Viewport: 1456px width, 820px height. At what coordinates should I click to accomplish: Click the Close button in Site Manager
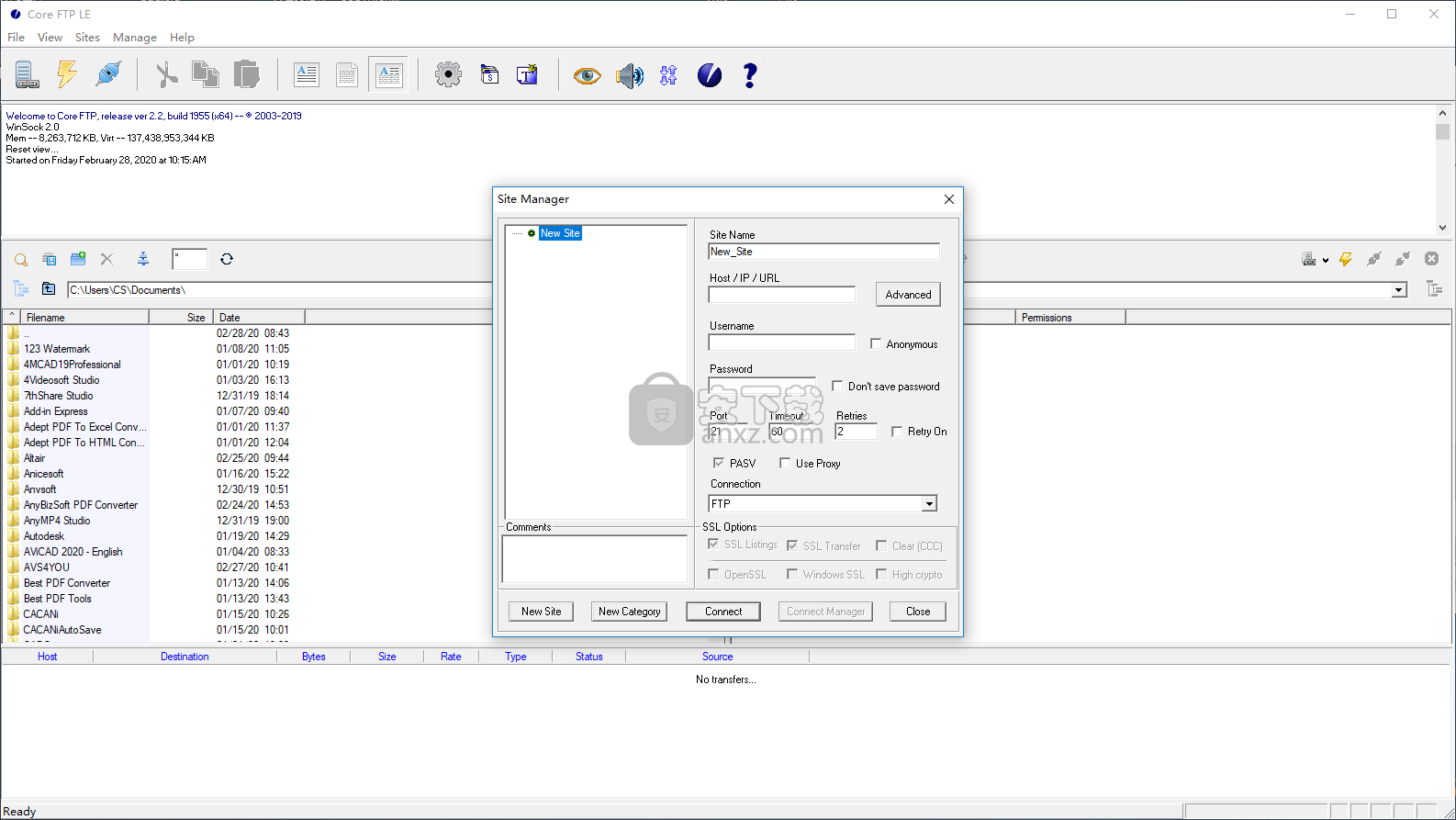click(918, 612)
